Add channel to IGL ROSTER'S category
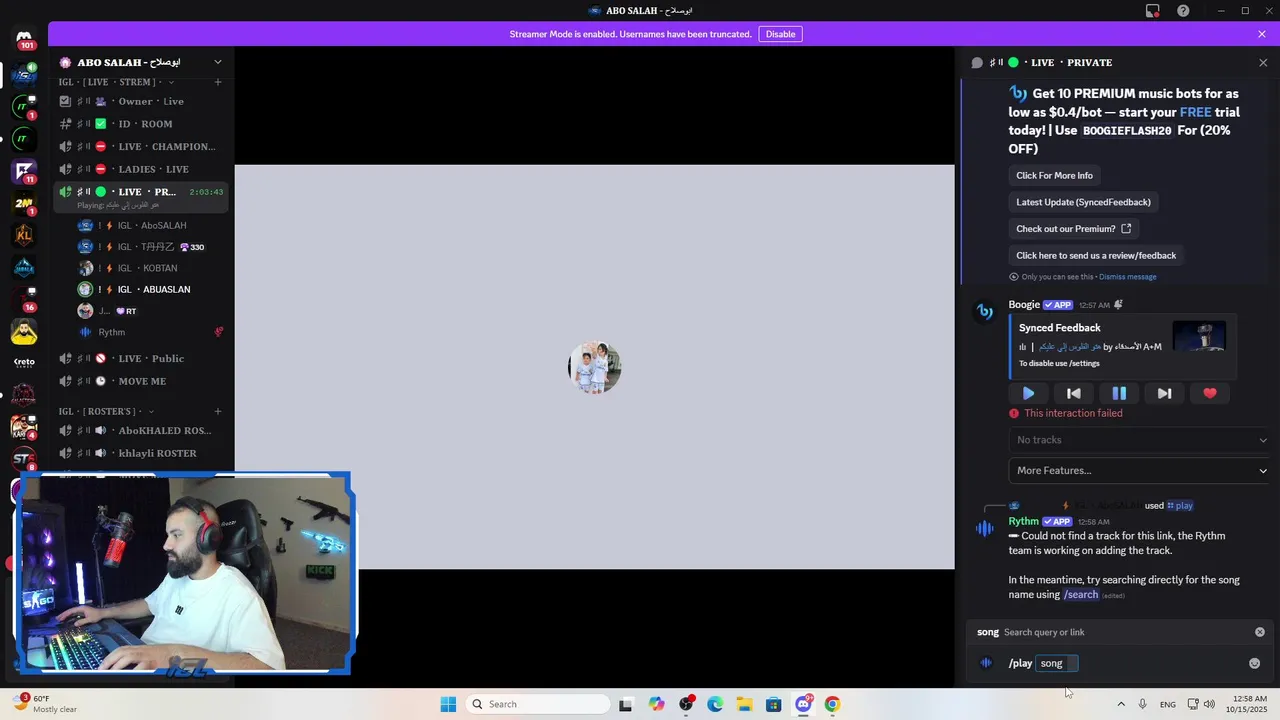The height and width of the screenshot is (720, 1280). click(x=218, y=411)
